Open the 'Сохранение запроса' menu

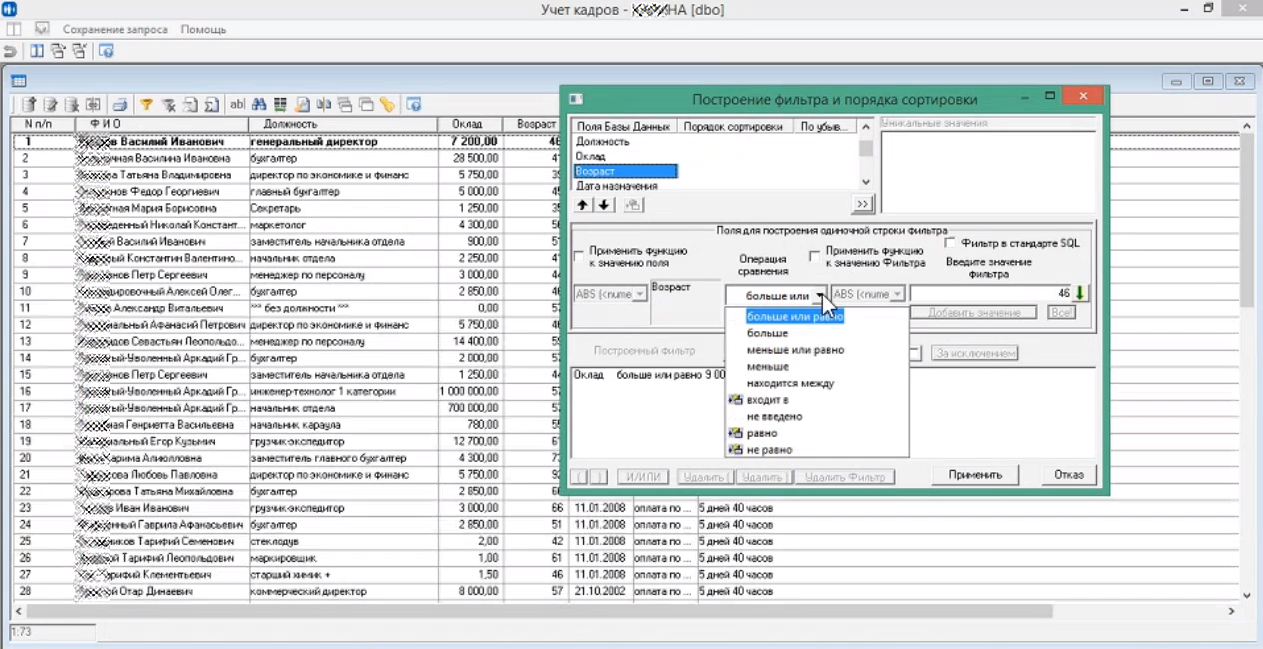click(115, 29)
